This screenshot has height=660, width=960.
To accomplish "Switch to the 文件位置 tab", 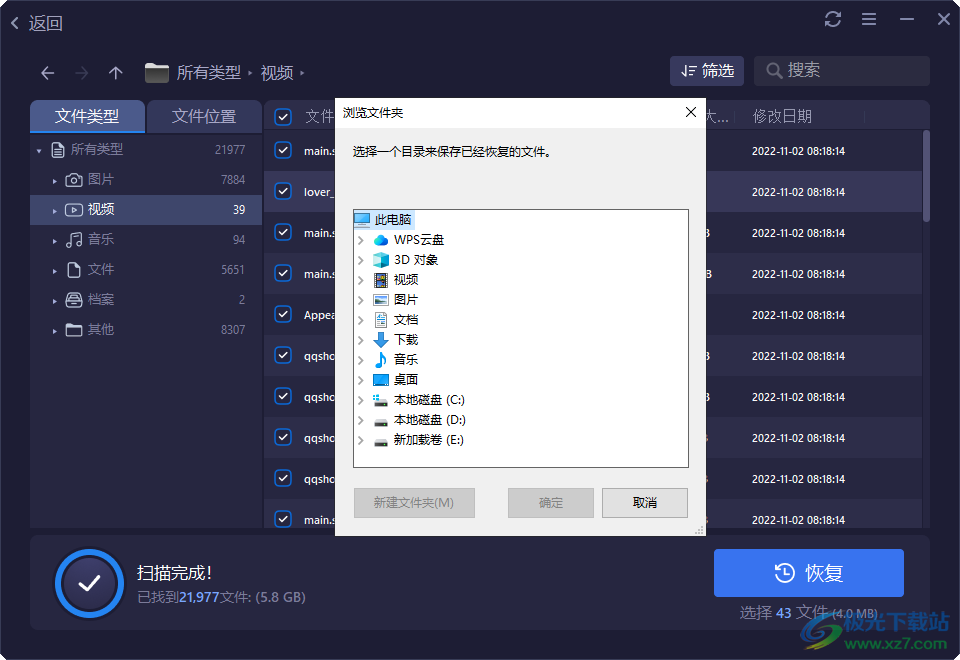I will [x=204, y=115].
